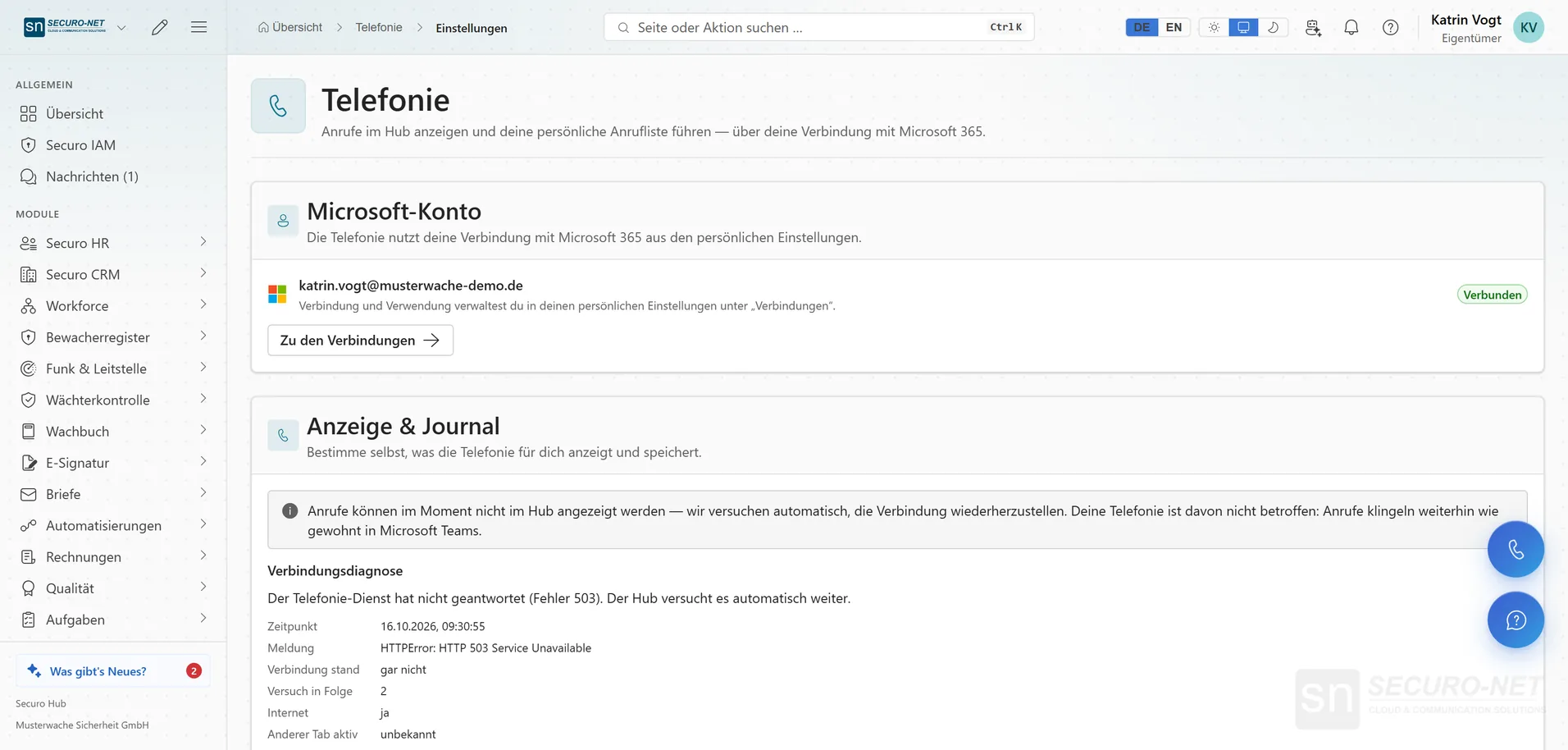Expand Funk & Leitstelle module
Image resolution: width=1568 pixels, height=750 pixels.
pyautogui.click(x=203, y=368)
